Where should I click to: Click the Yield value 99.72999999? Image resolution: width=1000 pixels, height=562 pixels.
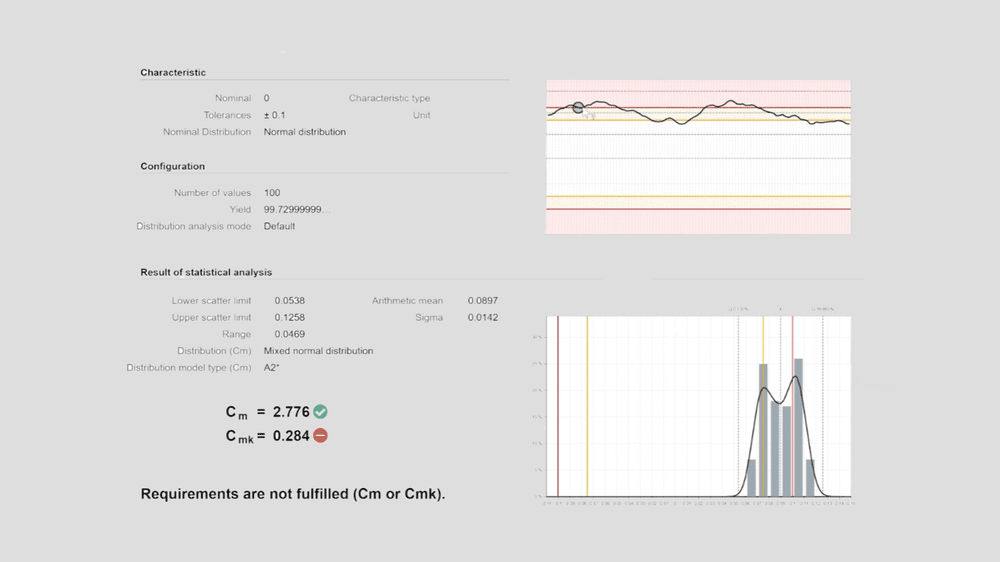pos(297,209)
